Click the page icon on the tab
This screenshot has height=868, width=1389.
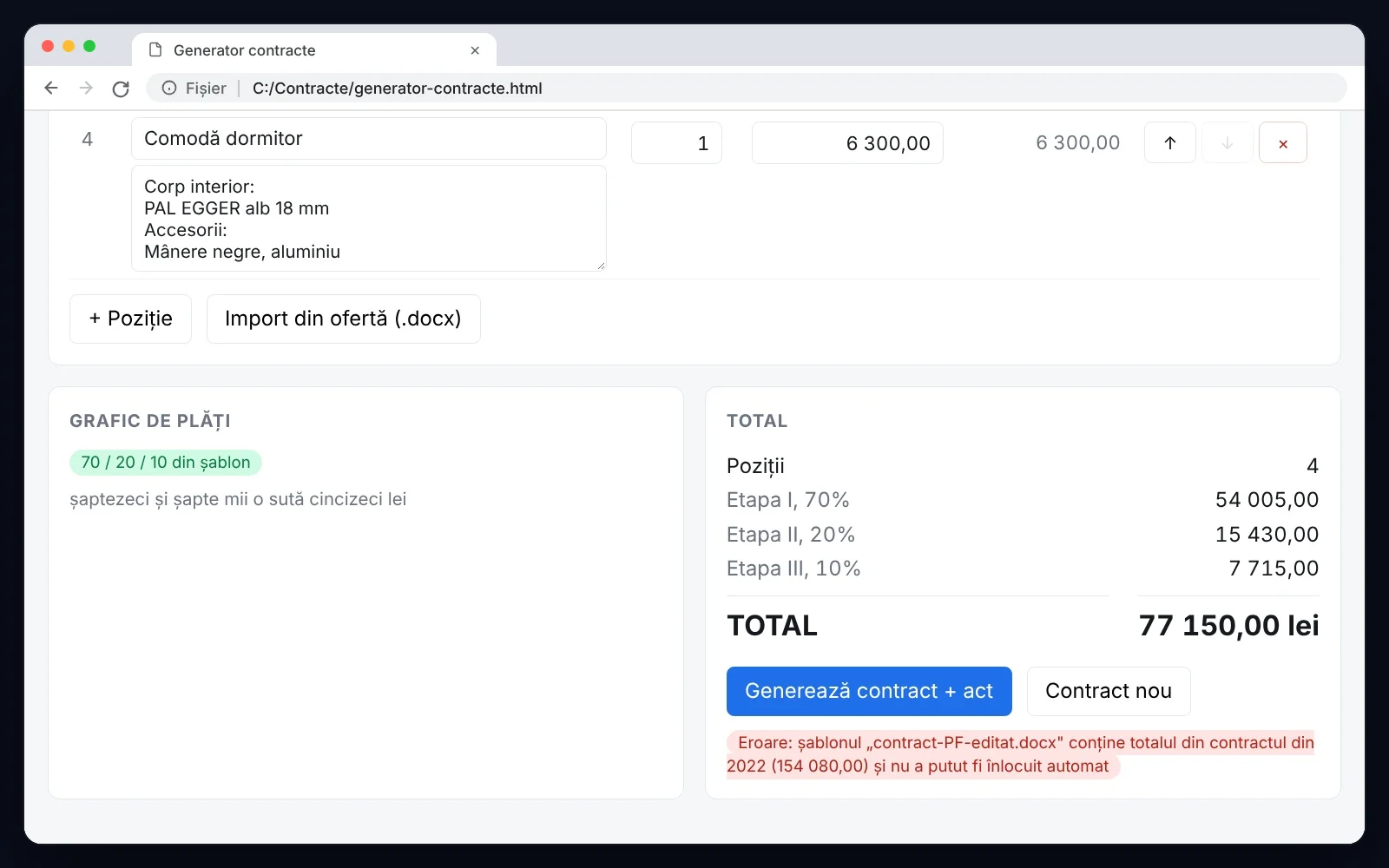[x=155, y=49]
